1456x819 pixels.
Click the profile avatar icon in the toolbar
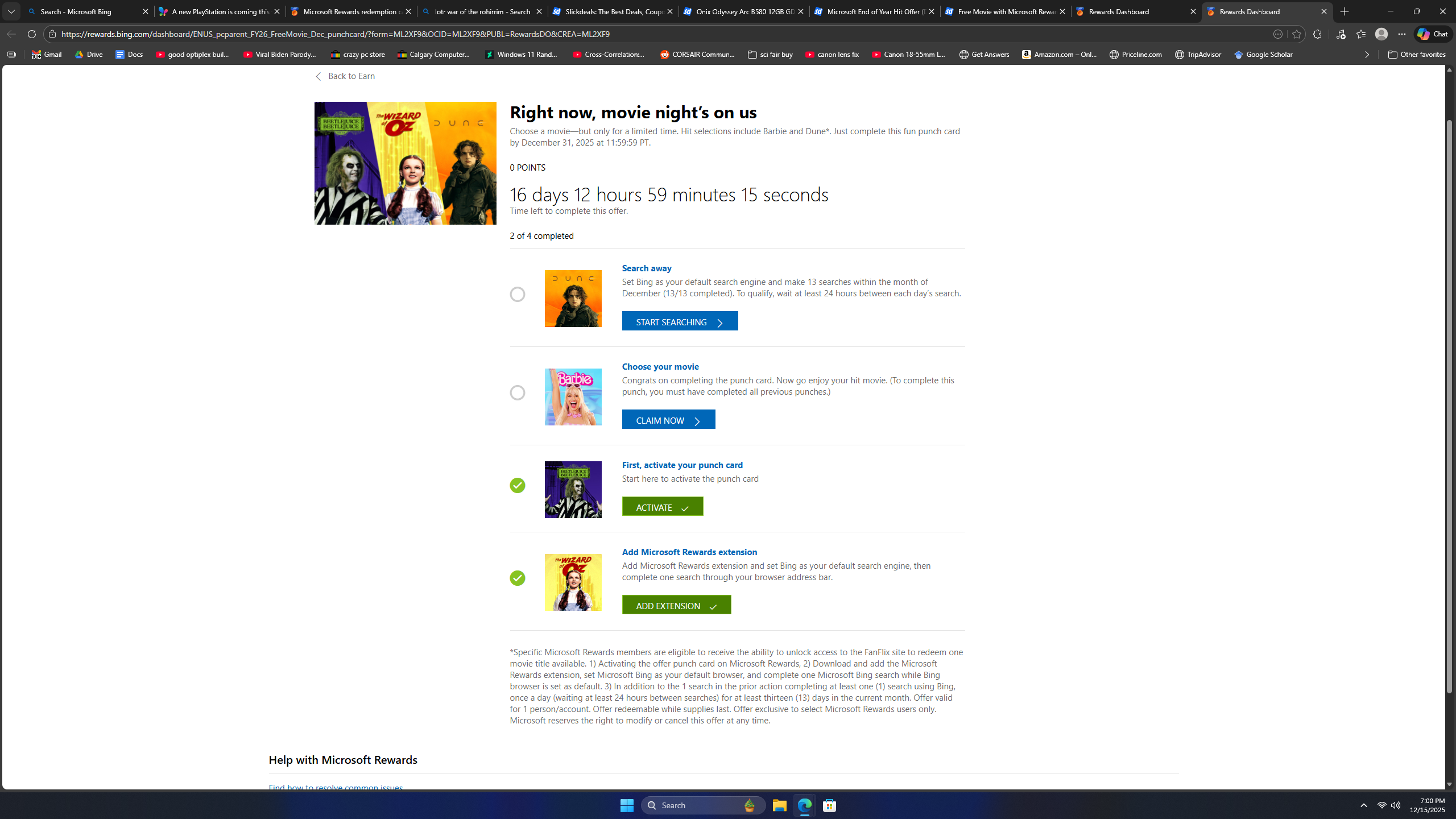[x=1381, y=34]
